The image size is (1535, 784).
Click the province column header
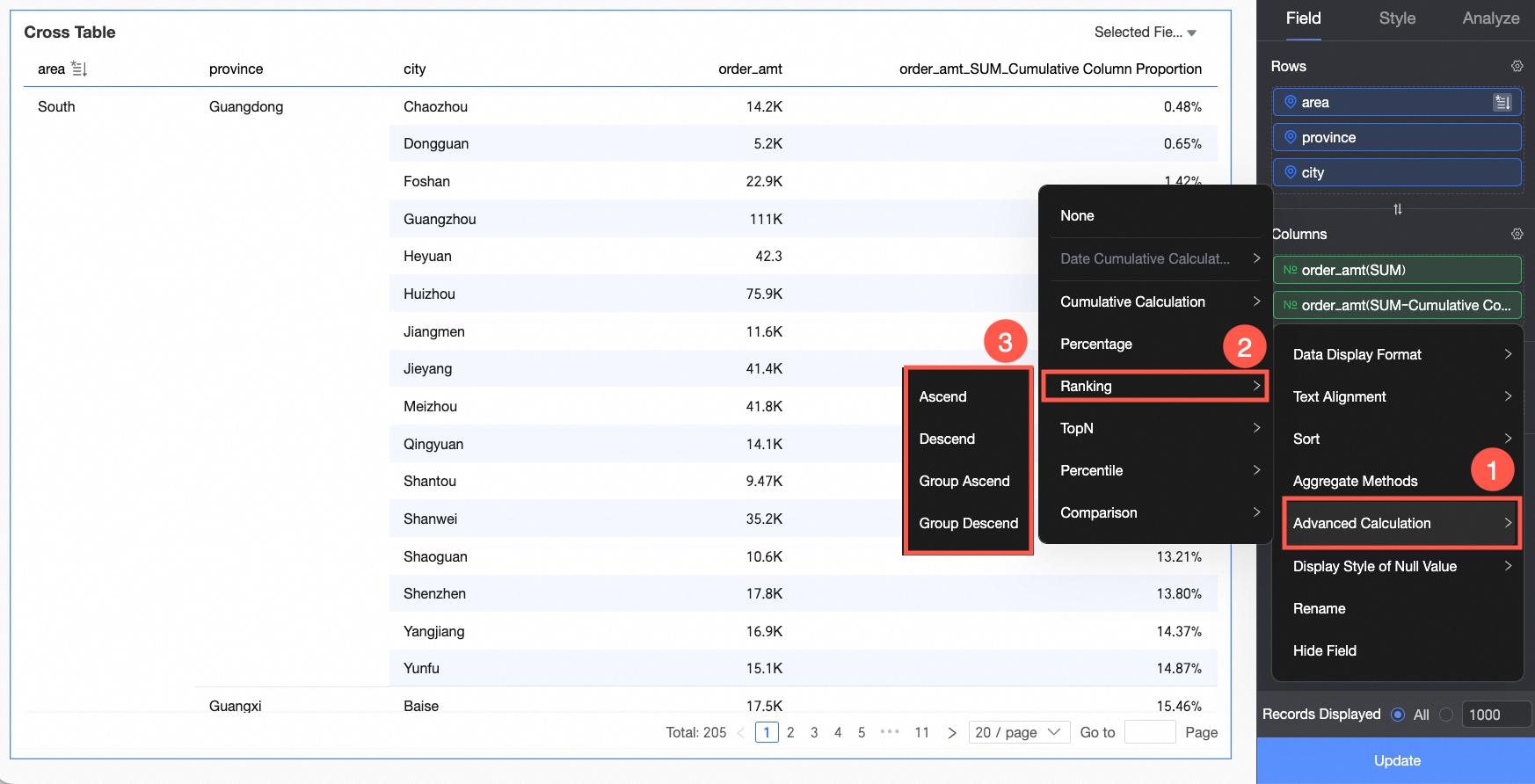[x=236, y=69]
